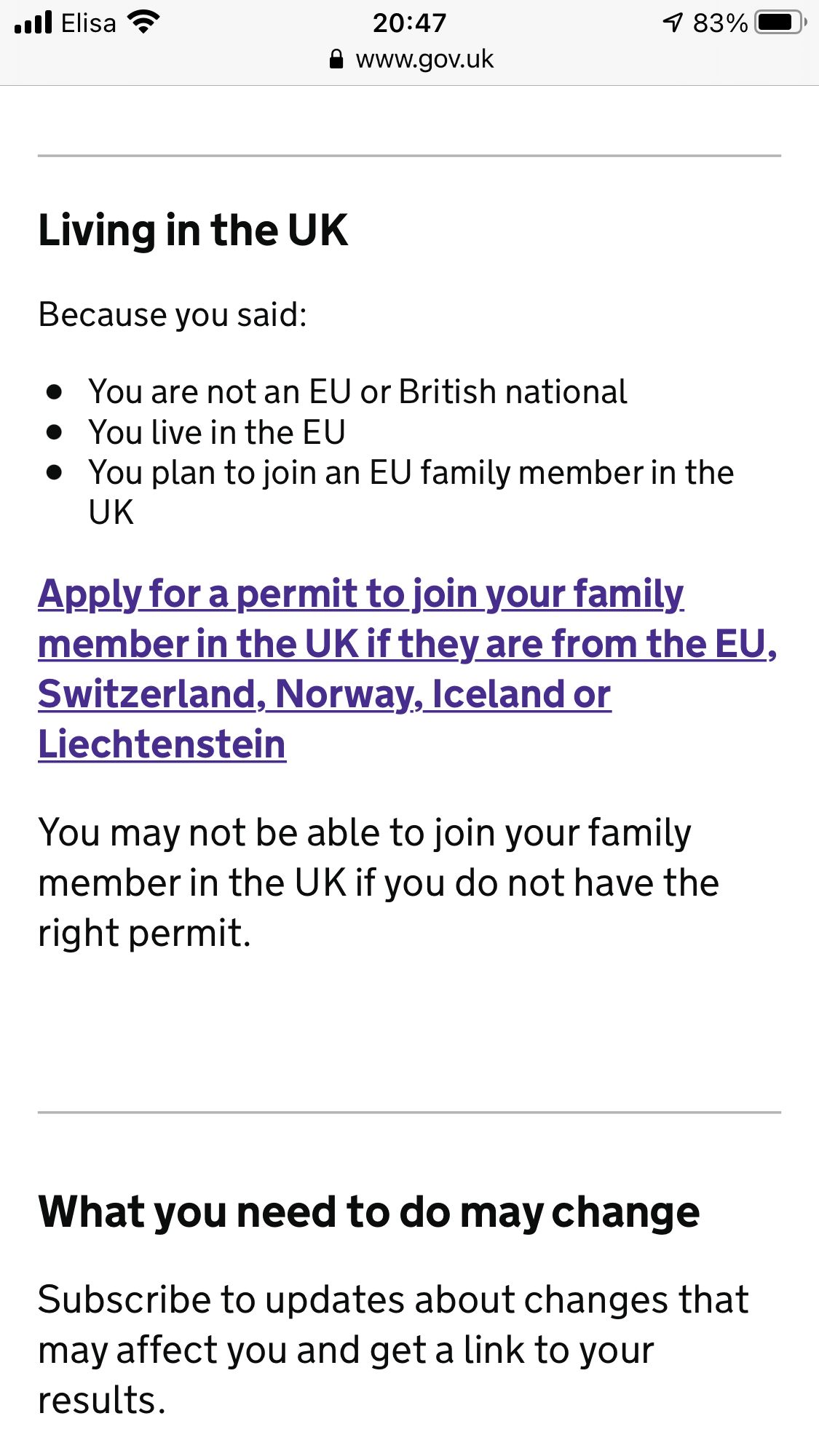Tap the 20:47 clock in status bar
Viewport: 819px width, 1456px height.
pos(409,23)
